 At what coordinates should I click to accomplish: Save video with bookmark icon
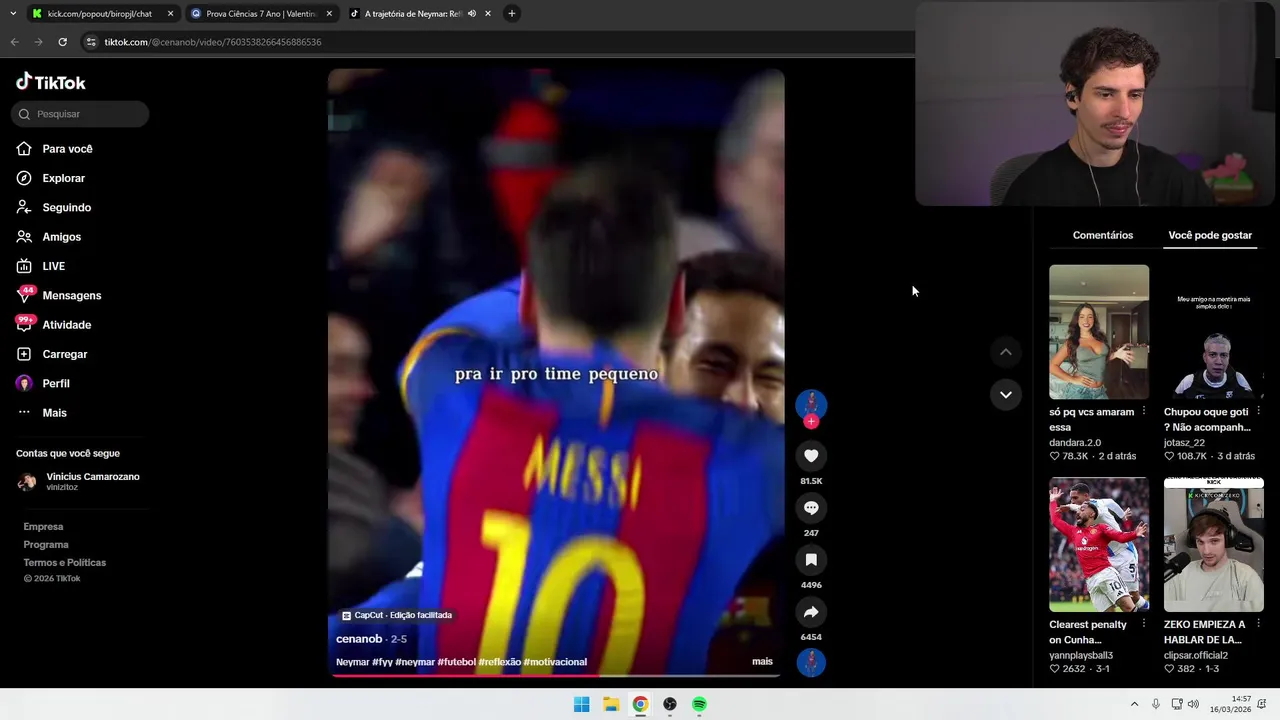tap(811, 560)
